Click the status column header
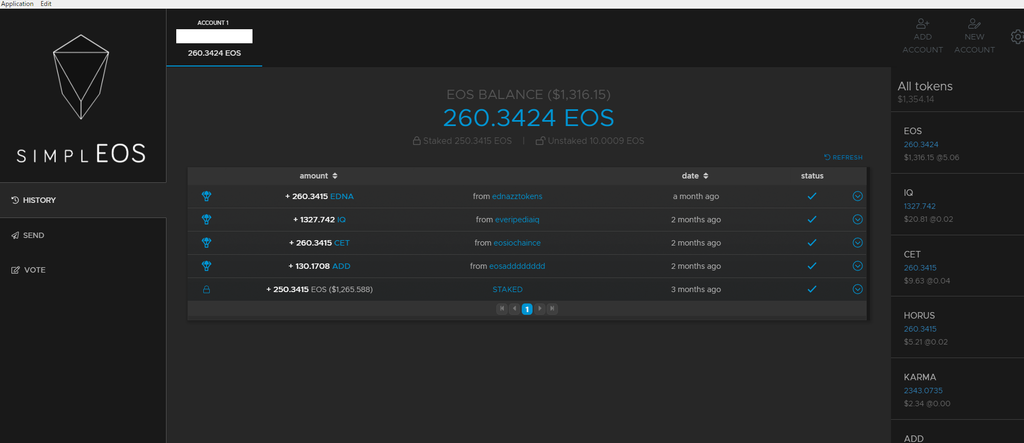This screenshot has height=443, width=1024. click(x=812, y=176)
